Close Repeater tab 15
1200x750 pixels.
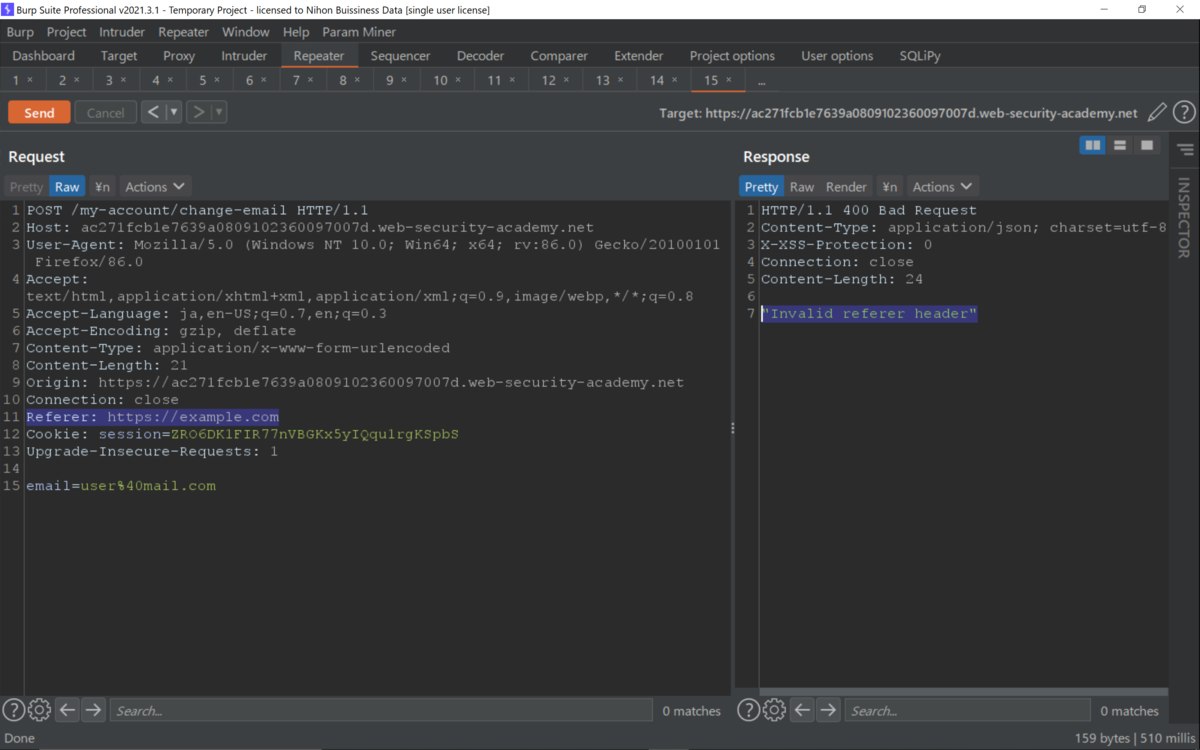(728, 80)
